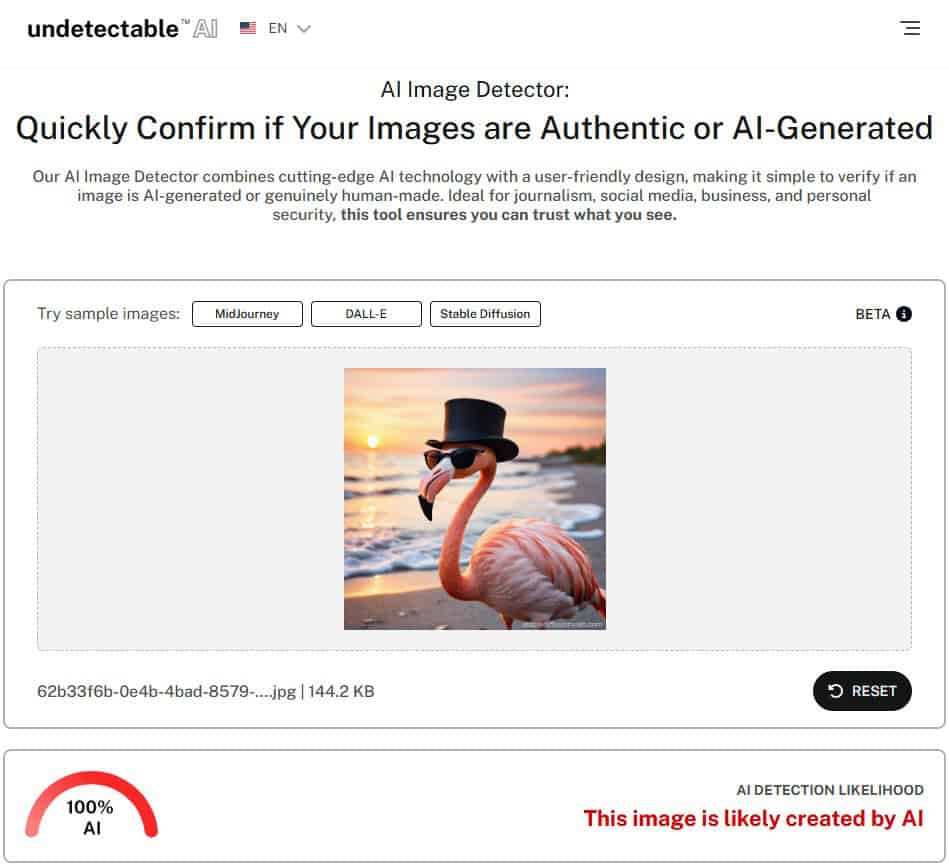The width and height of the screenshot is (949, 868).
Task: Click the AI Image Detector heading
Action: click(474, 90)
